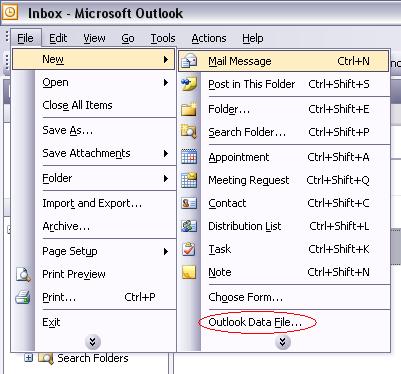Viewport: 401px width, 374px height.
Task: Open the Save Attachments submenu arrow
Action: point(166,154)
